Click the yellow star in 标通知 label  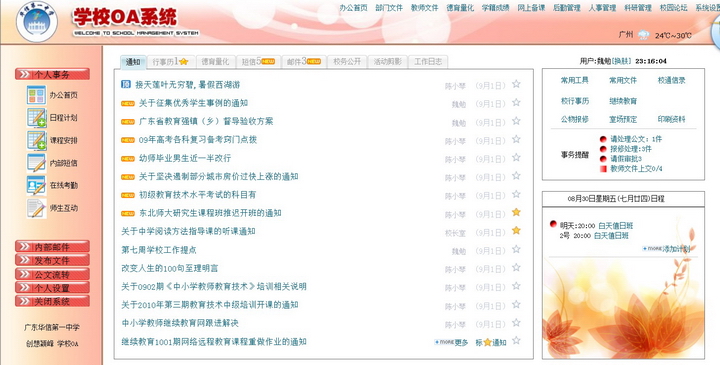487,343
